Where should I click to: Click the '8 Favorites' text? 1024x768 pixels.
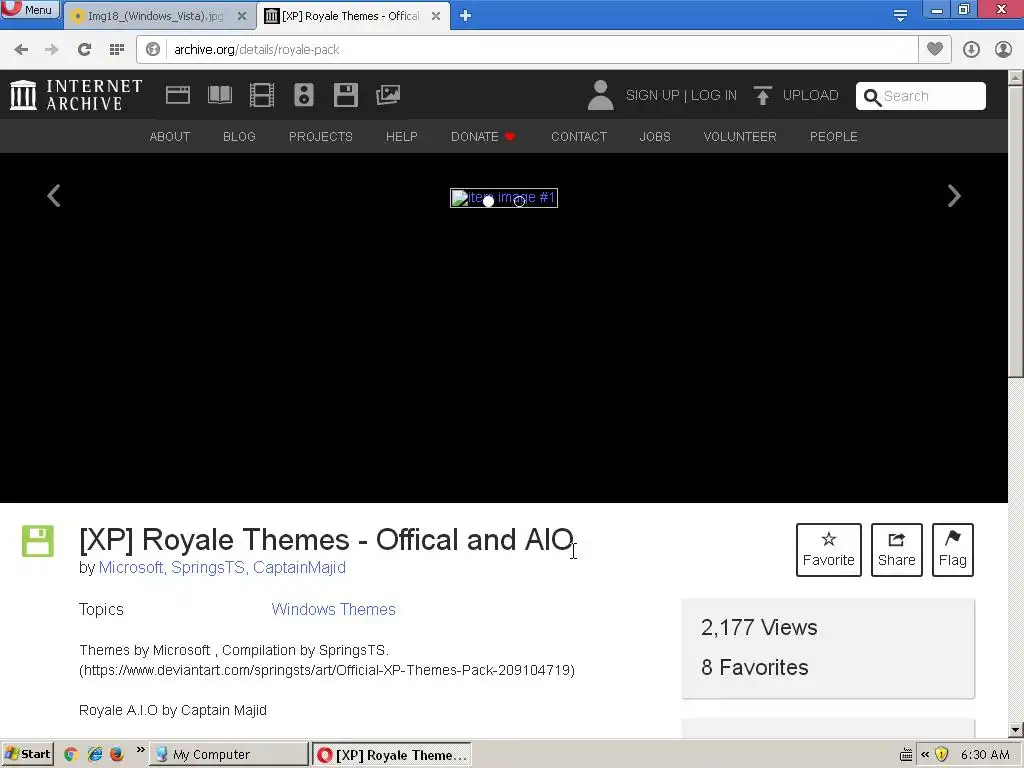754,667
